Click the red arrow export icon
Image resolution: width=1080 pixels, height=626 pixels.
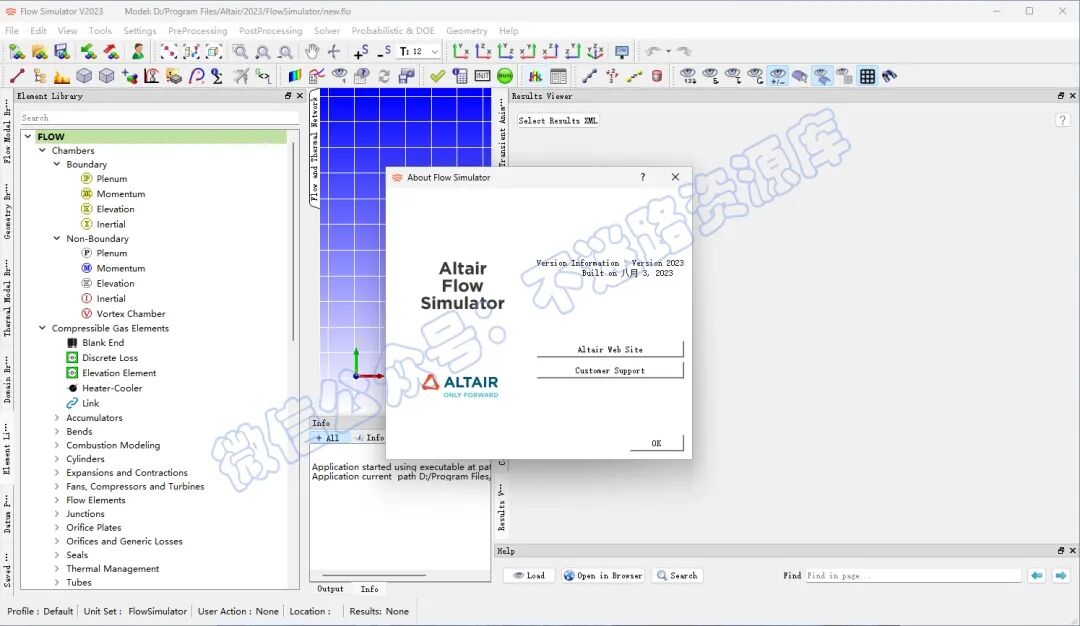[111, 52]
